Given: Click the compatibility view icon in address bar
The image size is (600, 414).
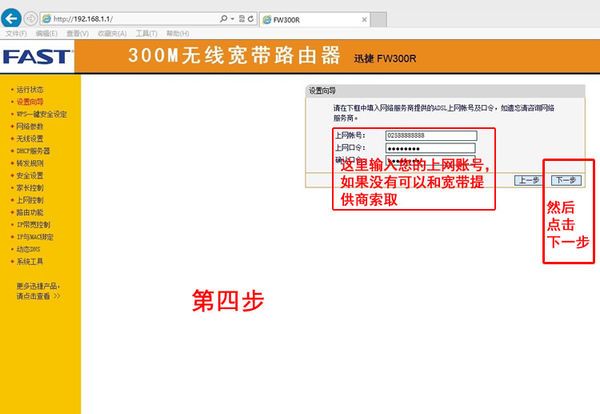Looking at the screenshot, I should pyautogui.click(x=242, y=18).
